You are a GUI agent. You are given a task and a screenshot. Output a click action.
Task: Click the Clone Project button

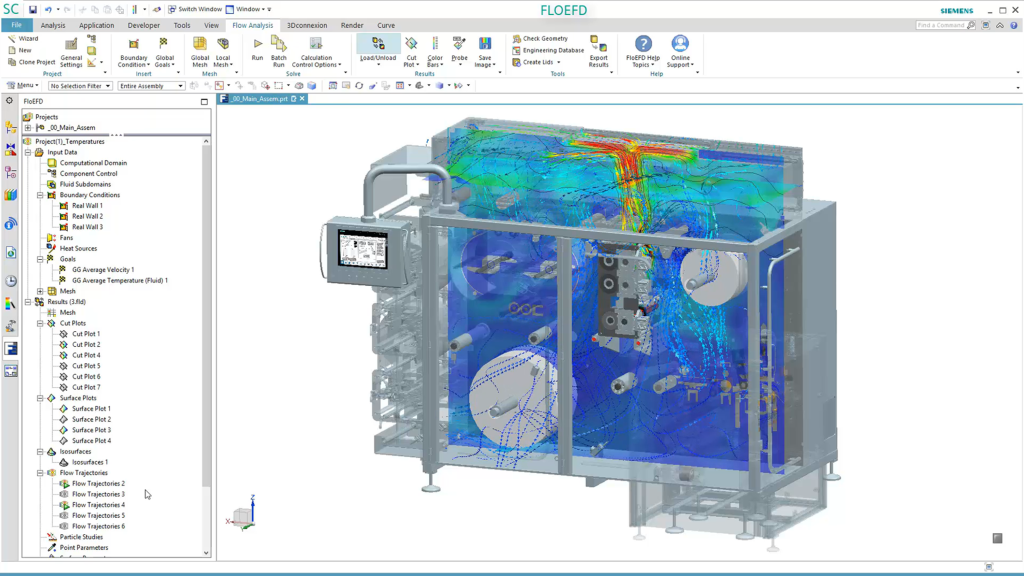pos(31,62)
